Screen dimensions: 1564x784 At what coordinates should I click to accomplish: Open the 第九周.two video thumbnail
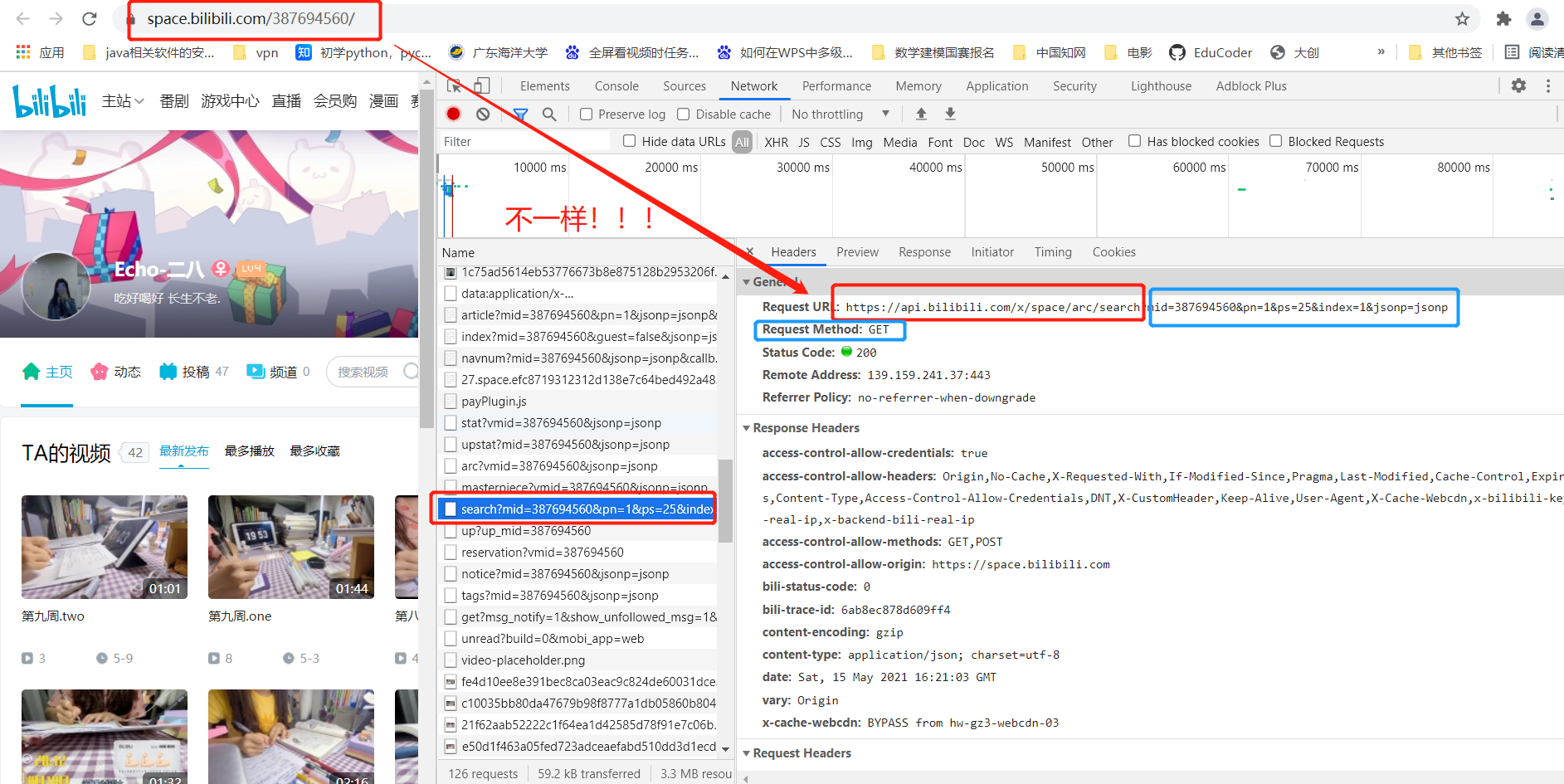click(x=105, y=548)
